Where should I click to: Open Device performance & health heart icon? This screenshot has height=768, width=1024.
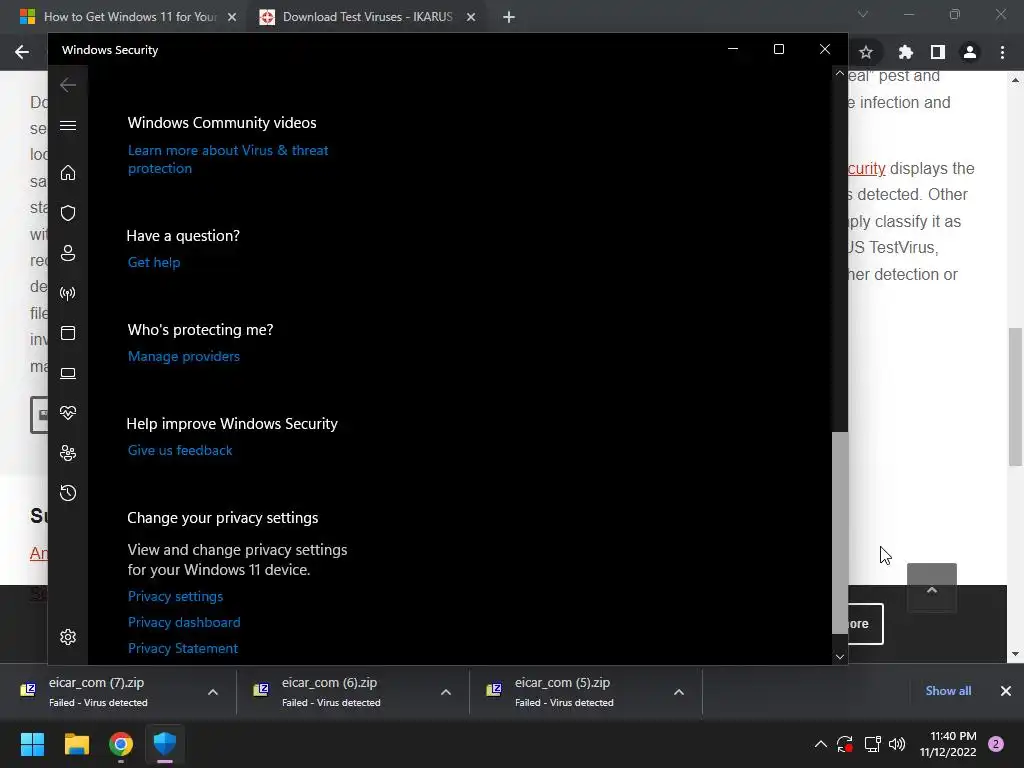68,413
